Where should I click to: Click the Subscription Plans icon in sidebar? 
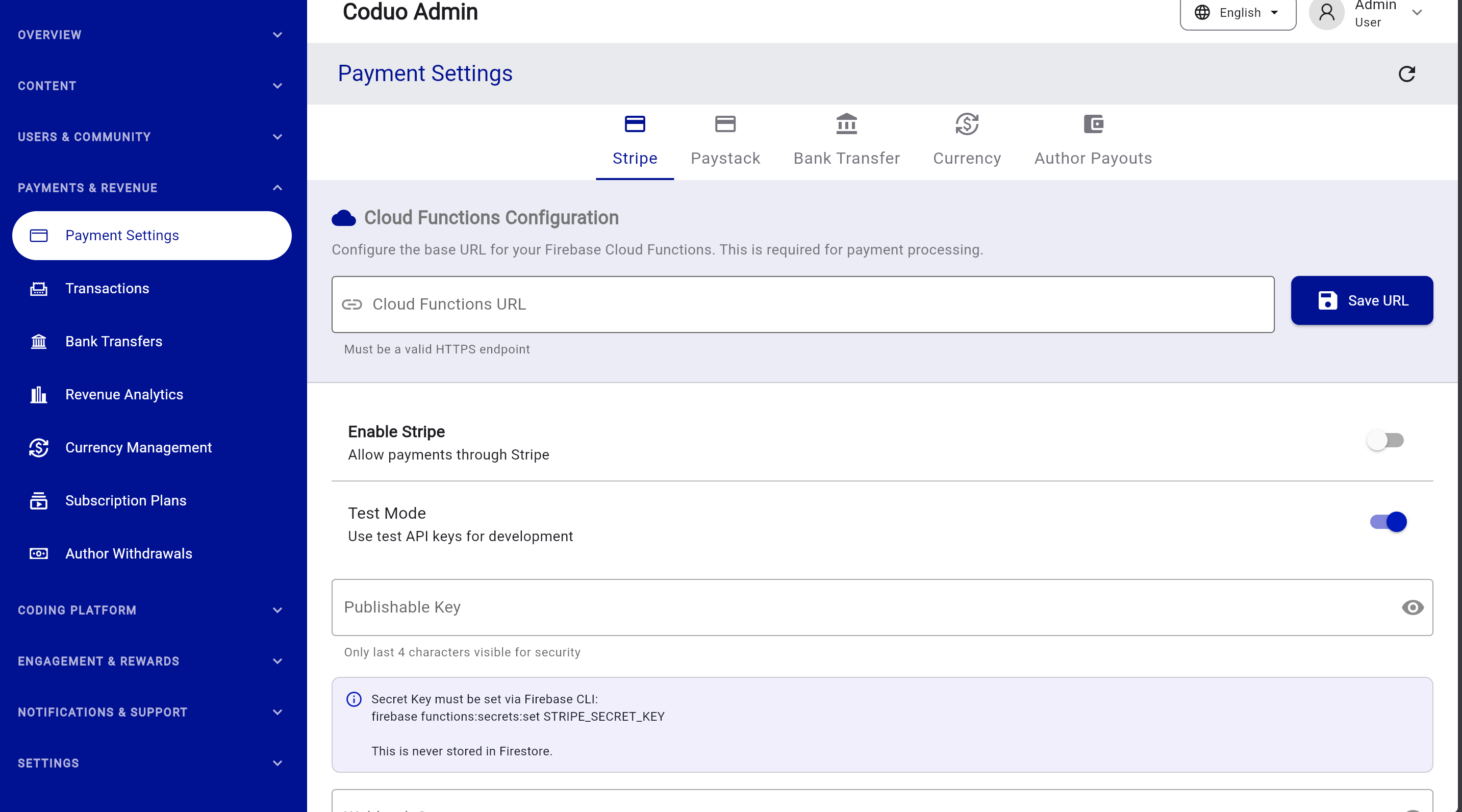click(39, 500)
